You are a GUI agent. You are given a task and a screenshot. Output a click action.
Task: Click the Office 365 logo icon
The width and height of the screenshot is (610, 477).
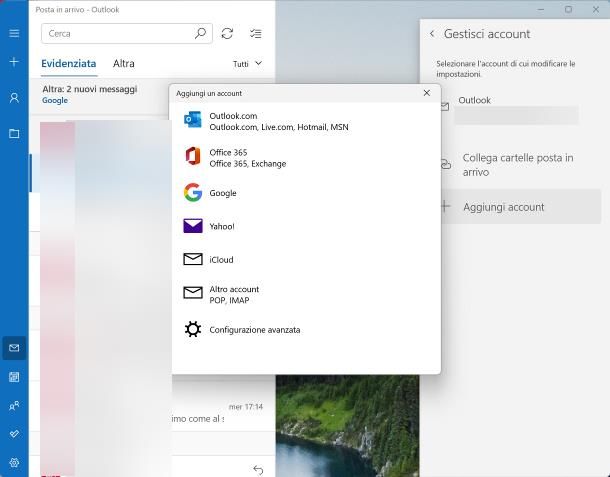click(x=193, y=156)
